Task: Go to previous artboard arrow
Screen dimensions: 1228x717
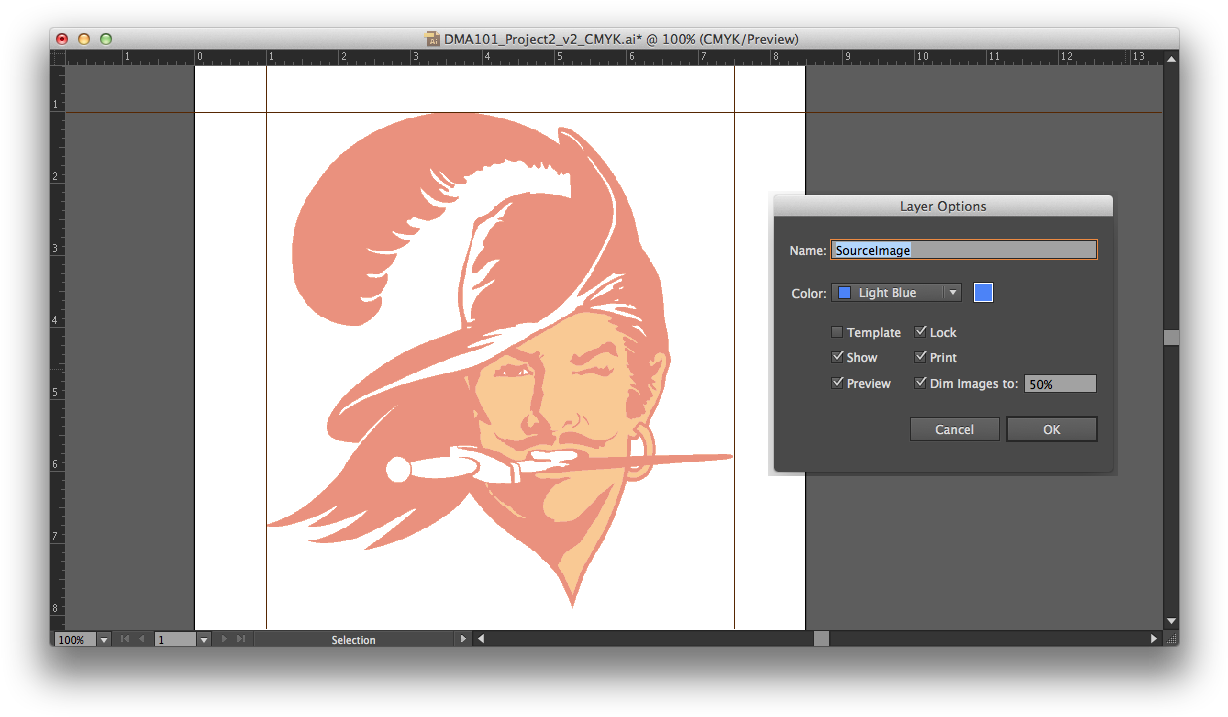Action: tap(141, 639)
